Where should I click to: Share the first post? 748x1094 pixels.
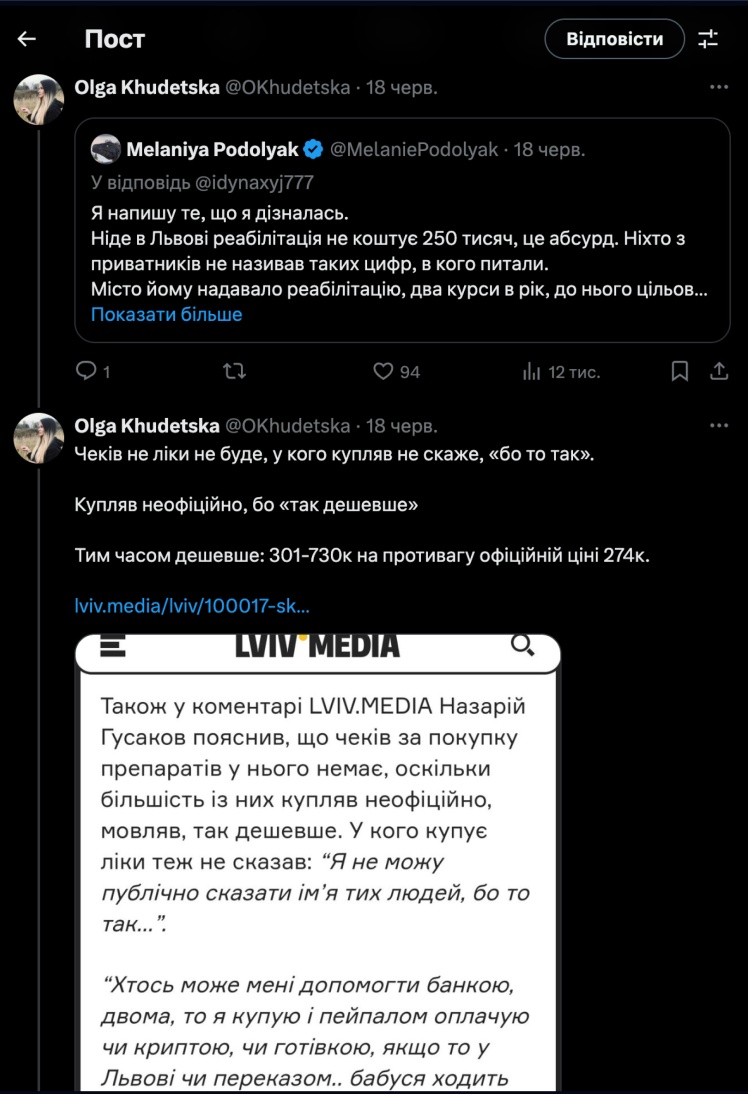(718, 372)
